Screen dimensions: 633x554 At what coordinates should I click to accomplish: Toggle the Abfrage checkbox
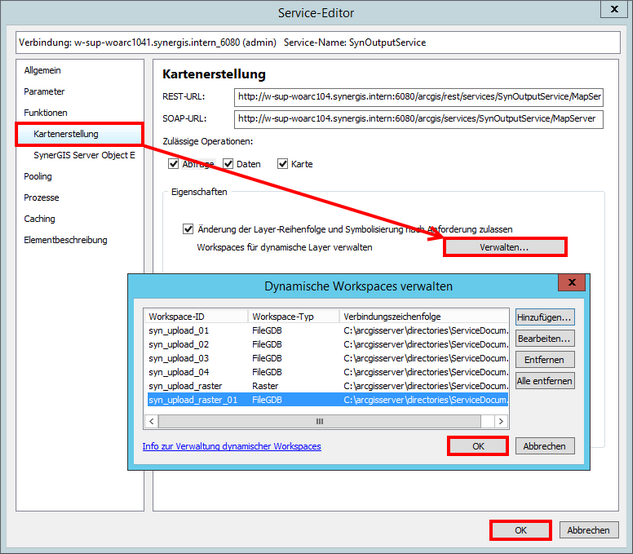point(174,164)
